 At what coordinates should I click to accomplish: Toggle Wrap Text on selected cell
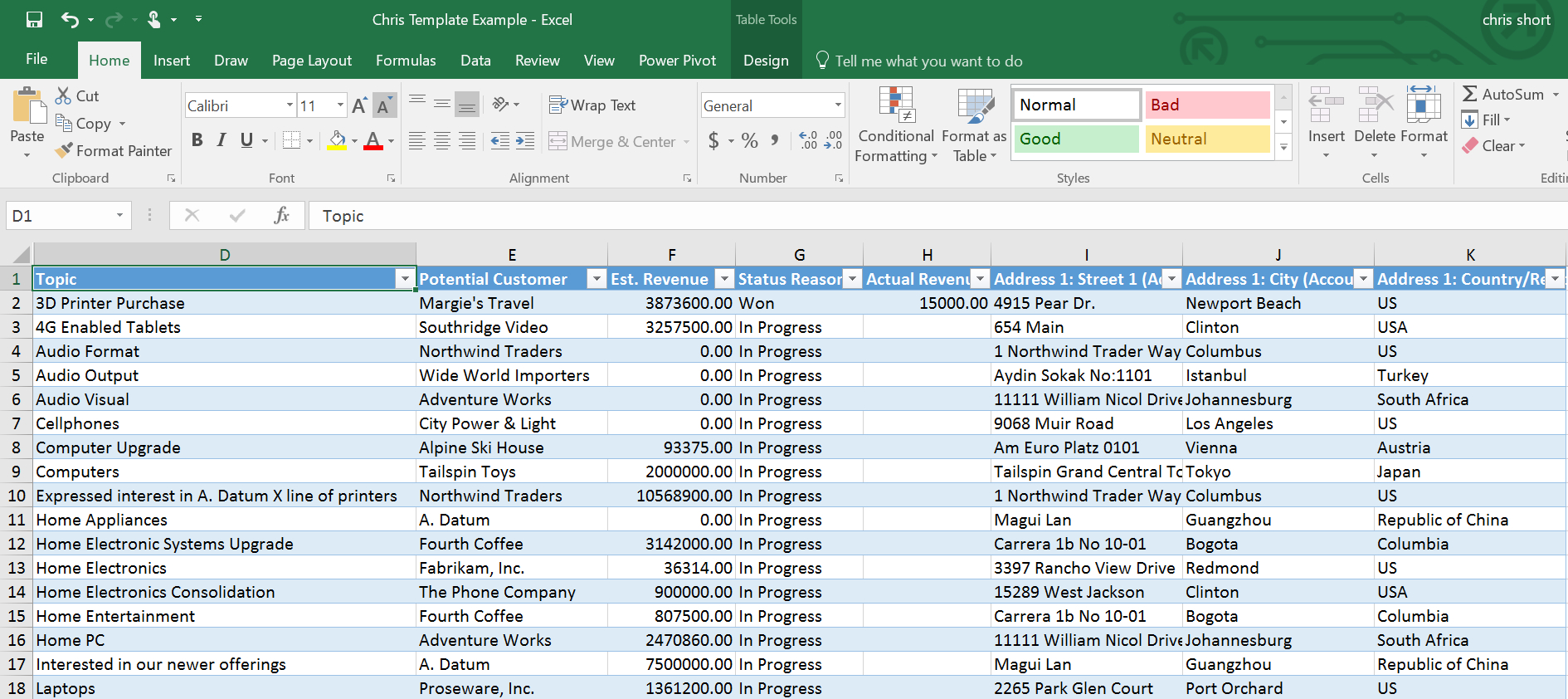(592, 105)
